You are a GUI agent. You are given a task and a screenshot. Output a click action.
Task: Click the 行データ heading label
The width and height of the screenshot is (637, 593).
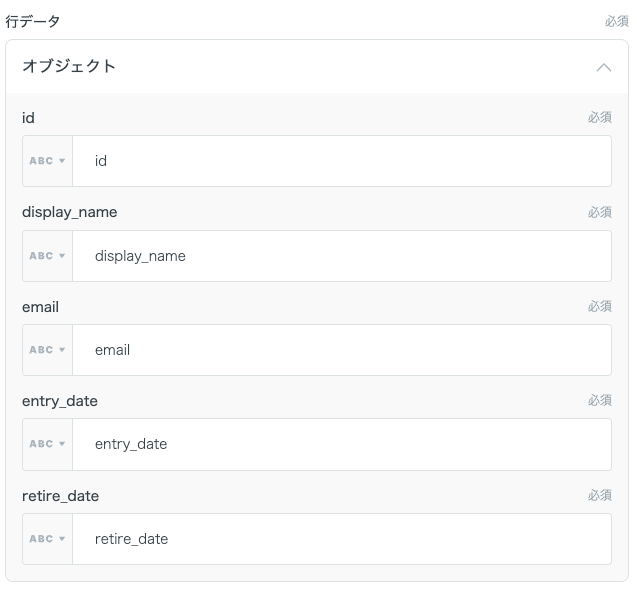pos(33,21)
